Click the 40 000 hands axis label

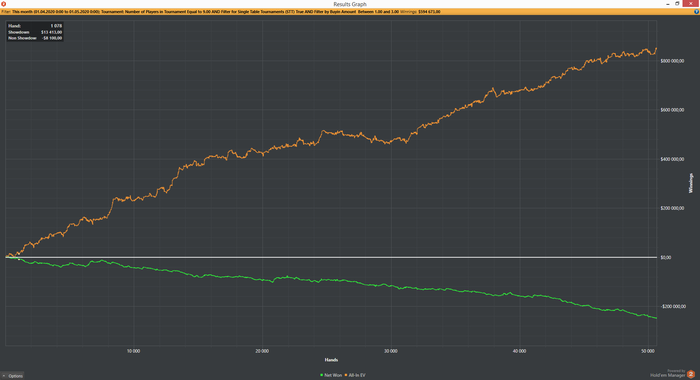(x=519, y=351)
